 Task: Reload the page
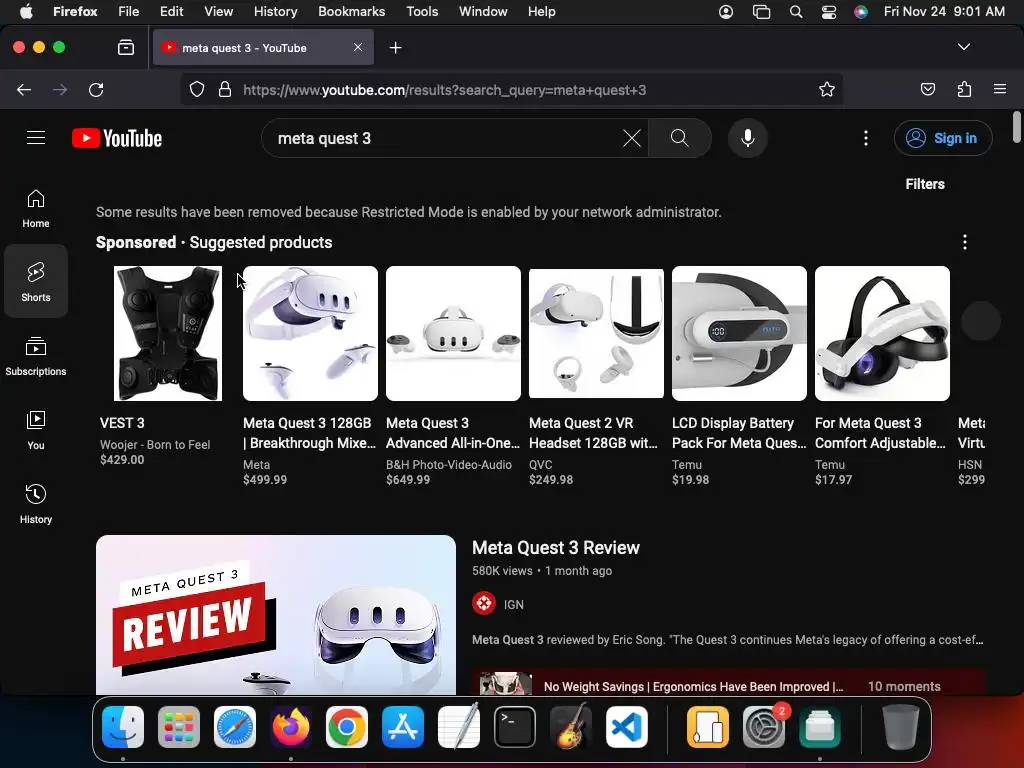[x=96, y=89]
